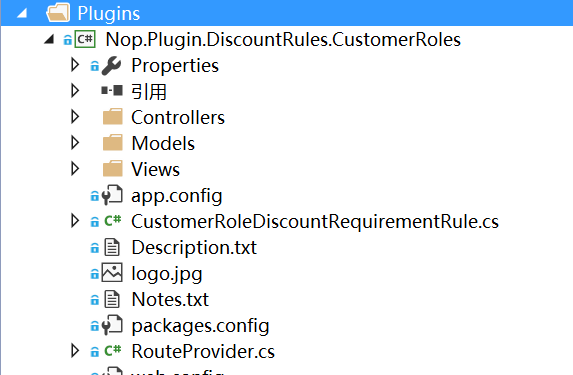Select the Views folder label

tap(156, 169)
